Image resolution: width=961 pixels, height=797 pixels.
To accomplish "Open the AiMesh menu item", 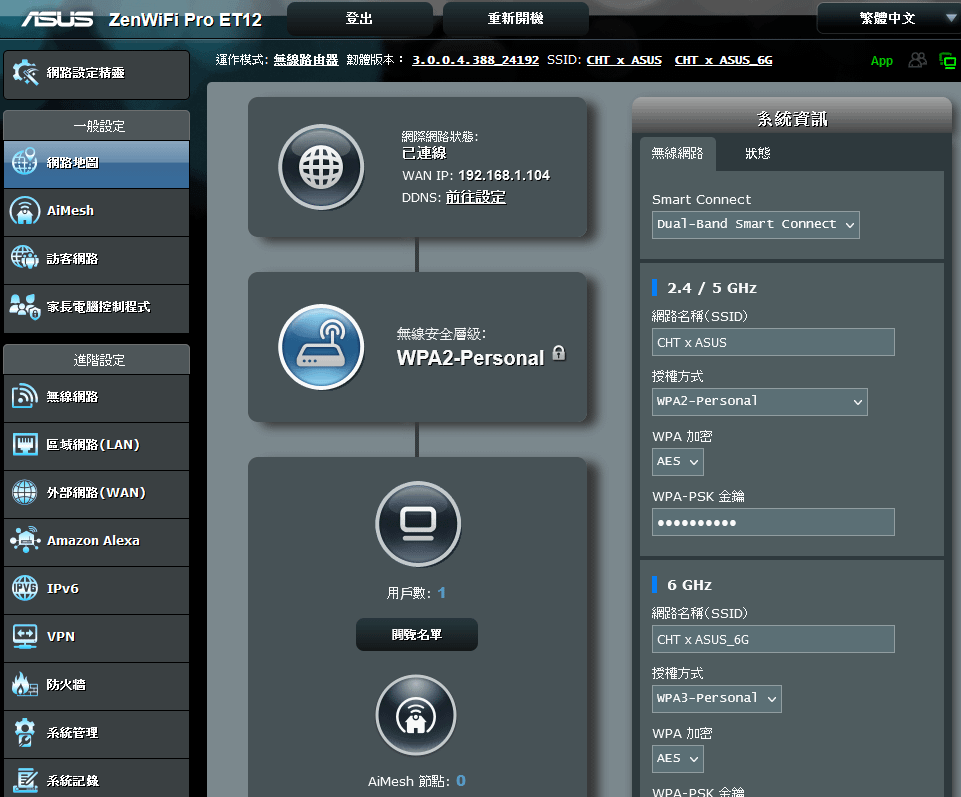I will click(96, 211).
